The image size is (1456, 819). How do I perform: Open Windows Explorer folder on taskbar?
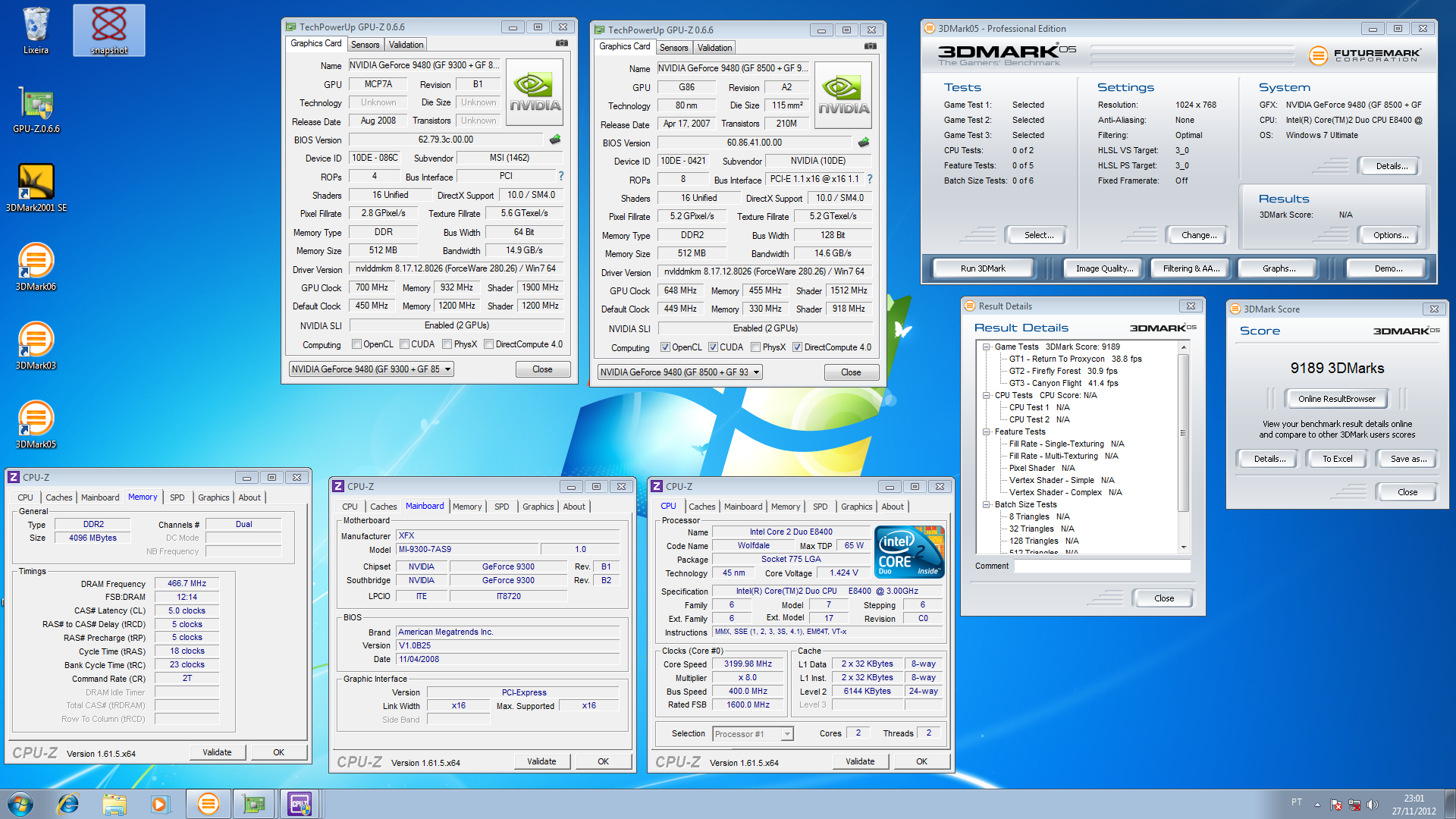point(115,804)
